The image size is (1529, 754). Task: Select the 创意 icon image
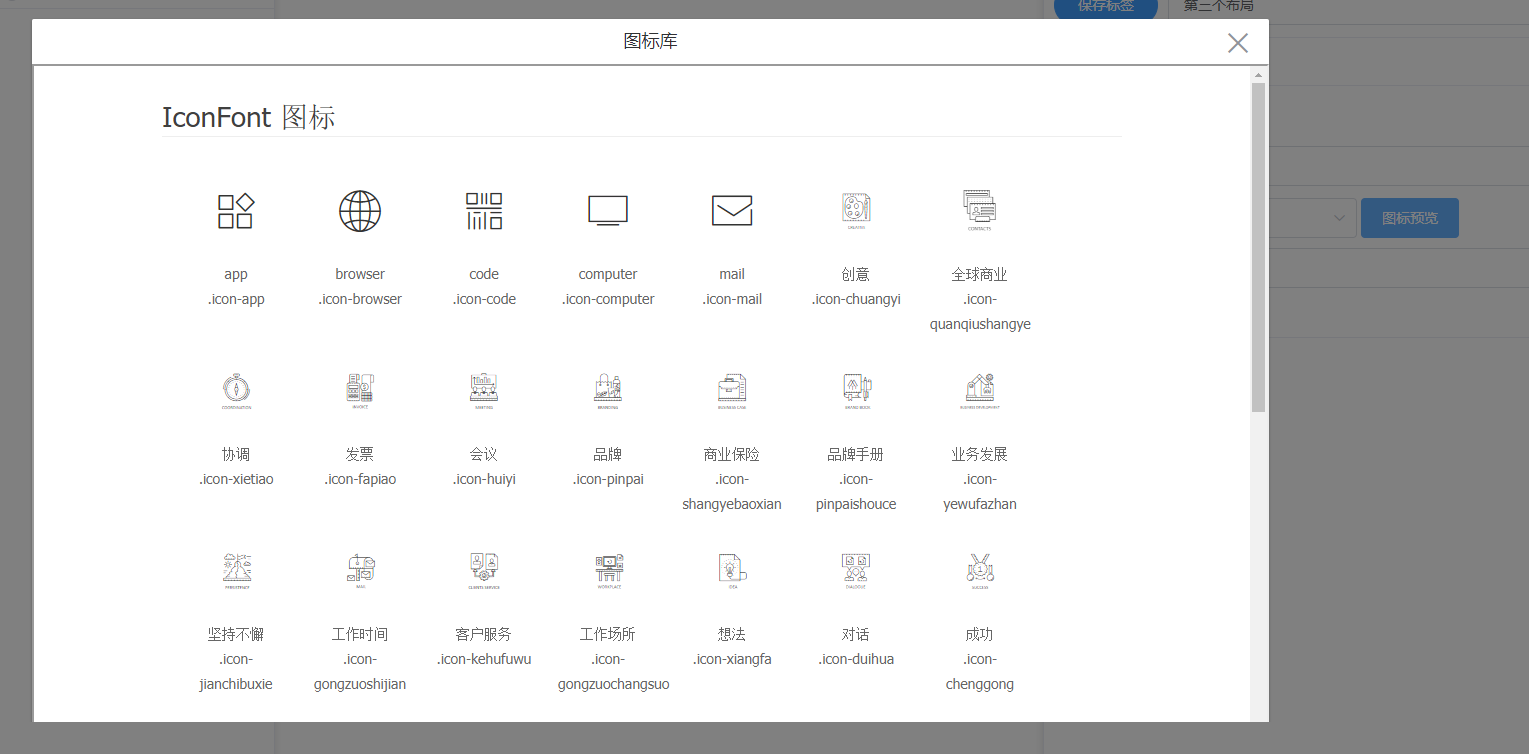(856, 211)
